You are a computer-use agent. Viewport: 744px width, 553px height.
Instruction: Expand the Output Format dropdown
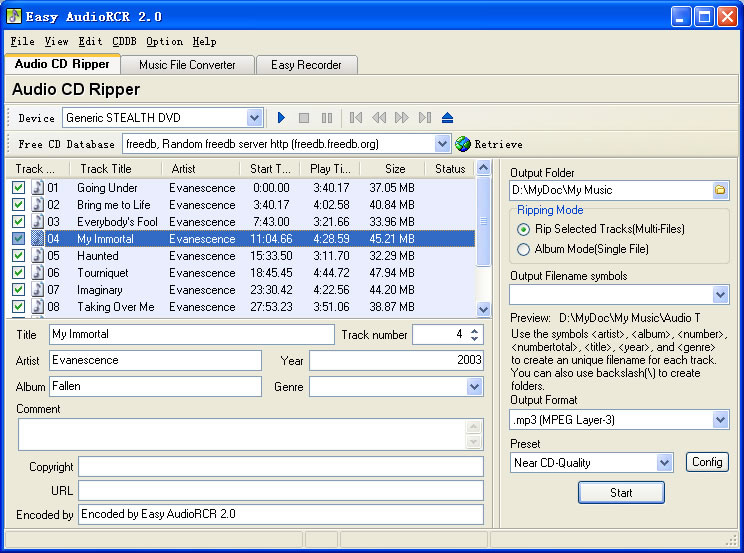click(720, 420)
